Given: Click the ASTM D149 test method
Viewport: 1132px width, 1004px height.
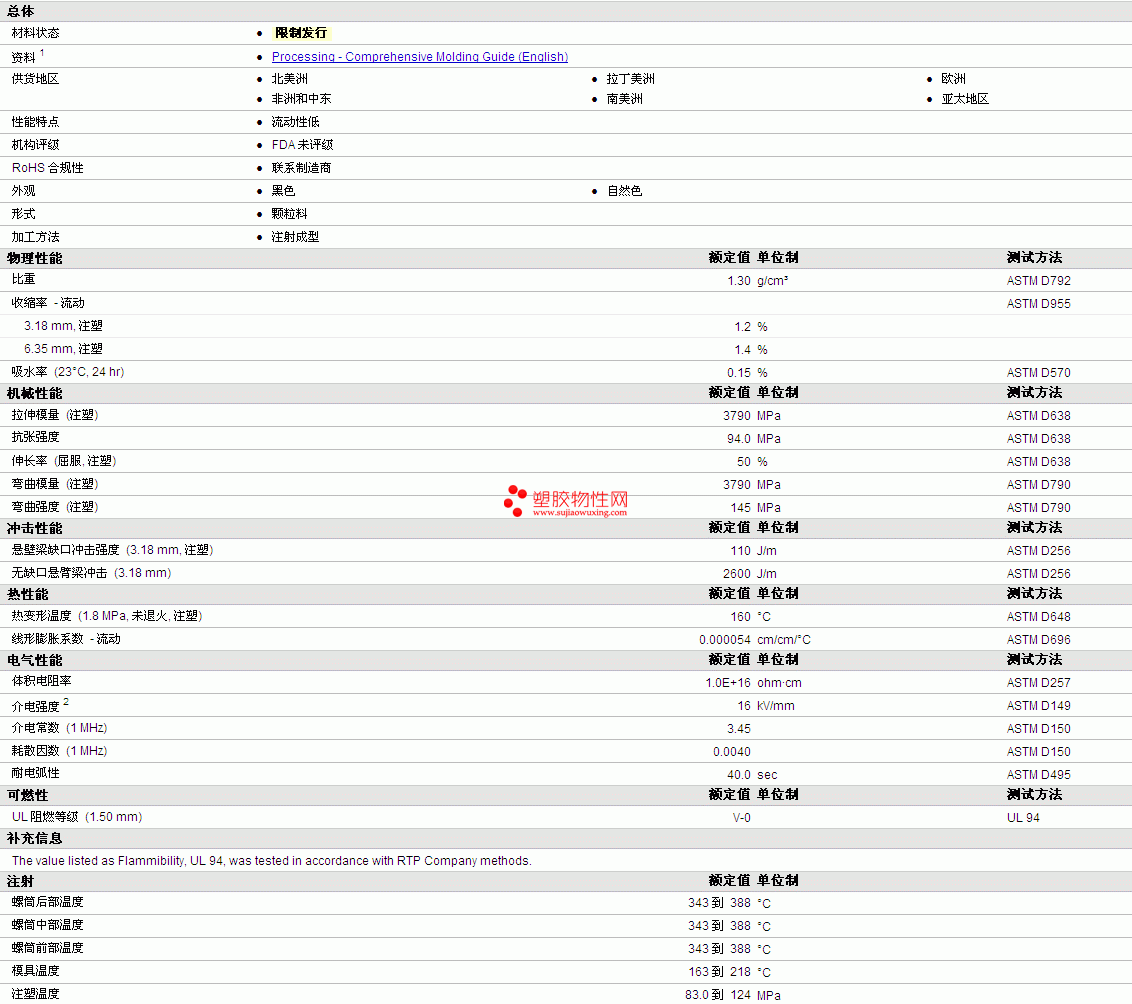Looking at the screenshot, I should [x=1038, y=706].
